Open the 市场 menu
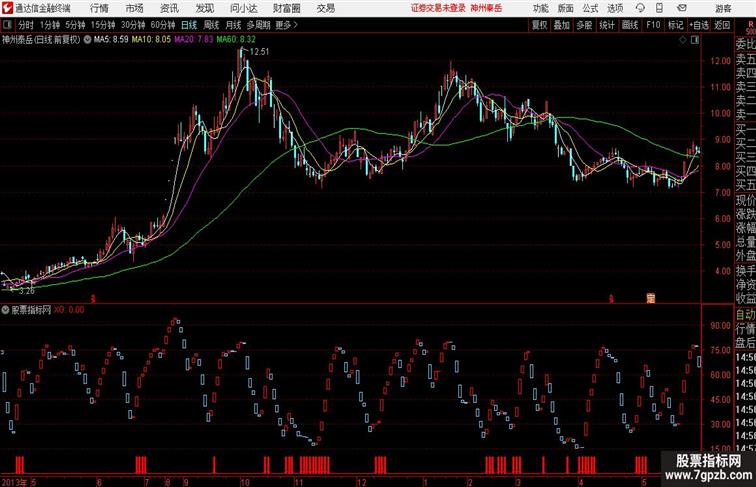 pos(135,8)
